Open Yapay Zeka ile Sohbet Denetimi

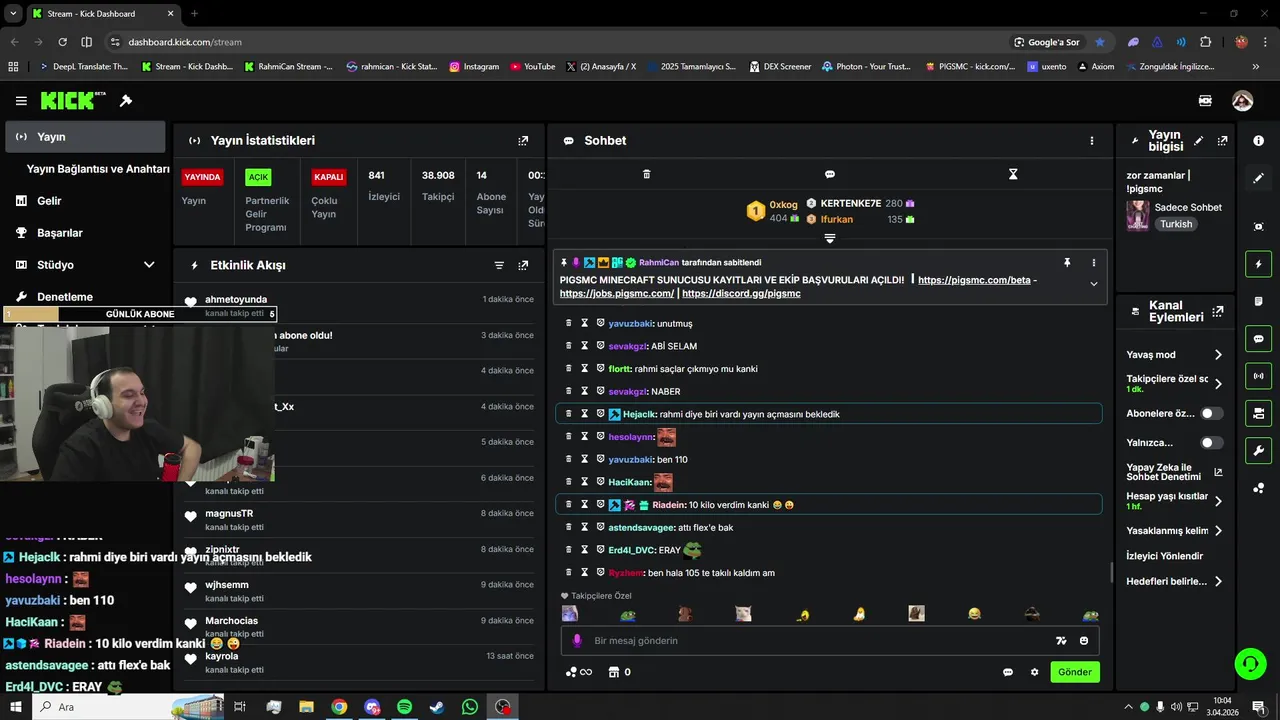(1174, 472)
